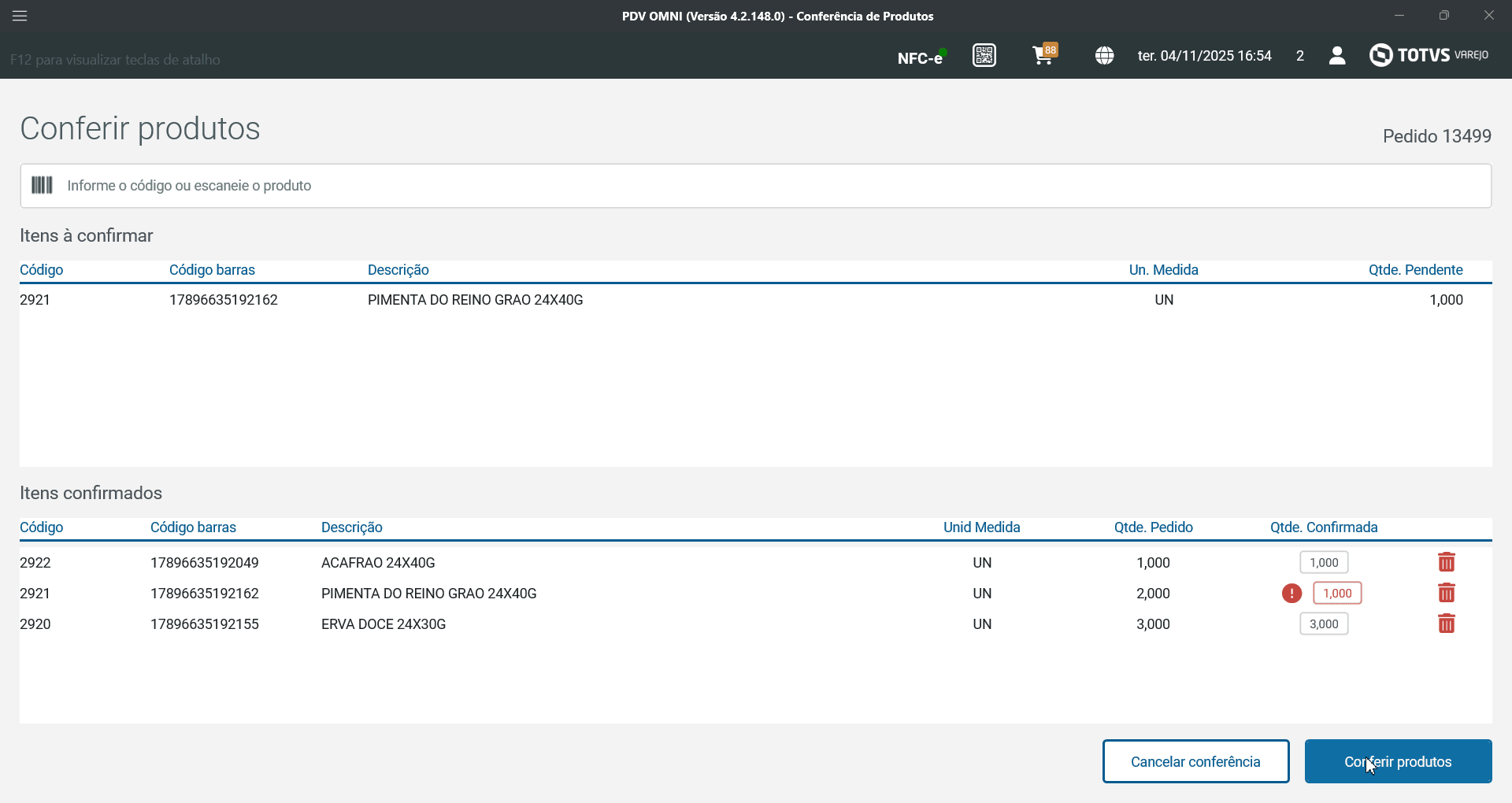Close the PDV OMNI window
This screenshot has height=803, width=1512.
point(1488,15)
